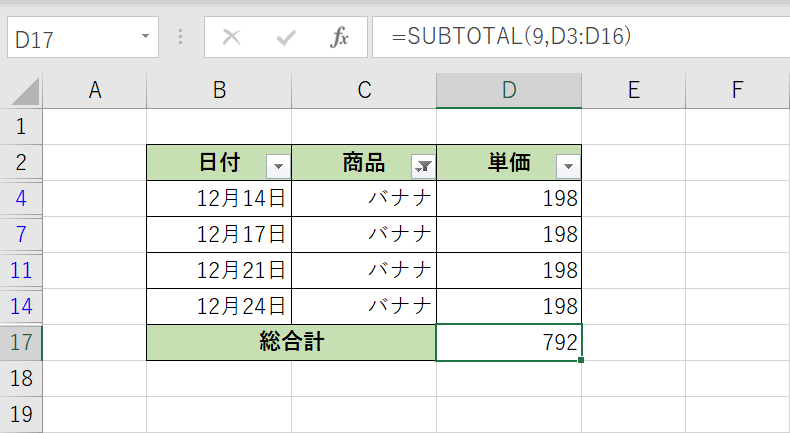Click the 日付 header cell

pos(219,163)
